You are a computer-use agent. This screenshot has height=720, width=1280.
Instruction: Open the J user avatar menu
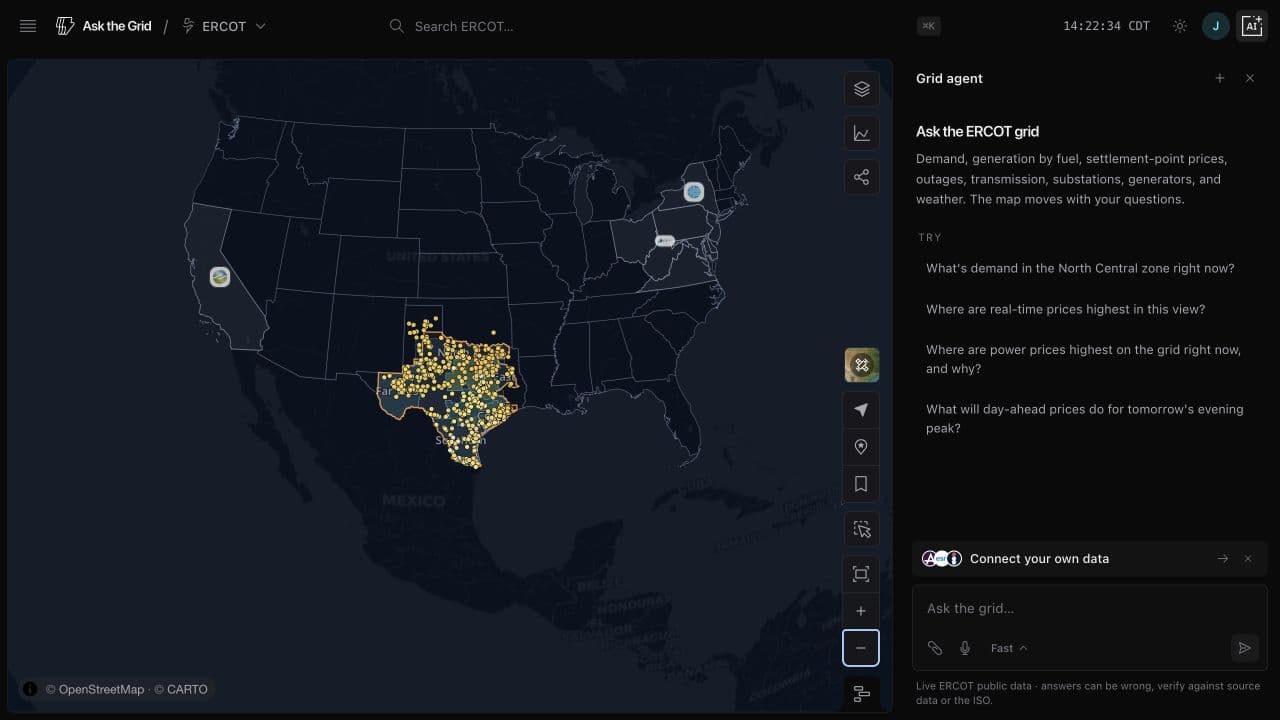tap(1215, 26)
